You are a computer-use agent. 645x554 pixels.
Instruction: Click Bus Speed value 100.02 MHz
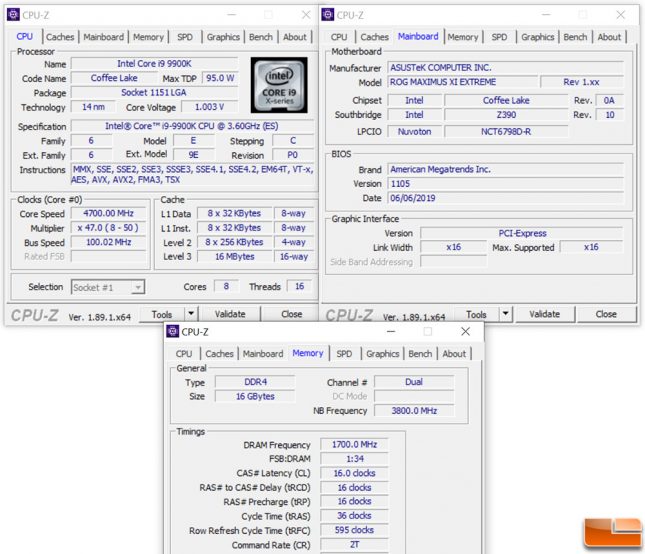coord(109,242)
